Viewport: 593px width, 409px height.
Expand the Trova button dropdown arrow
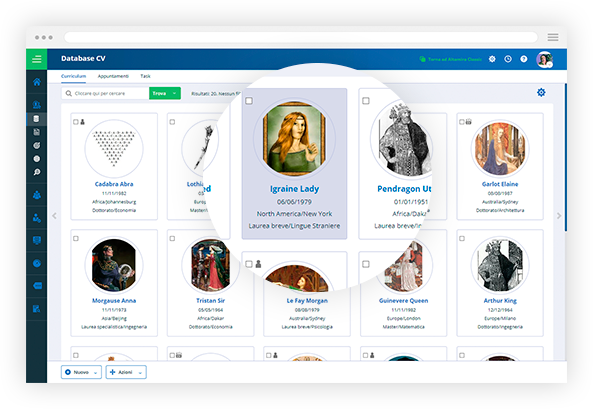174,93
